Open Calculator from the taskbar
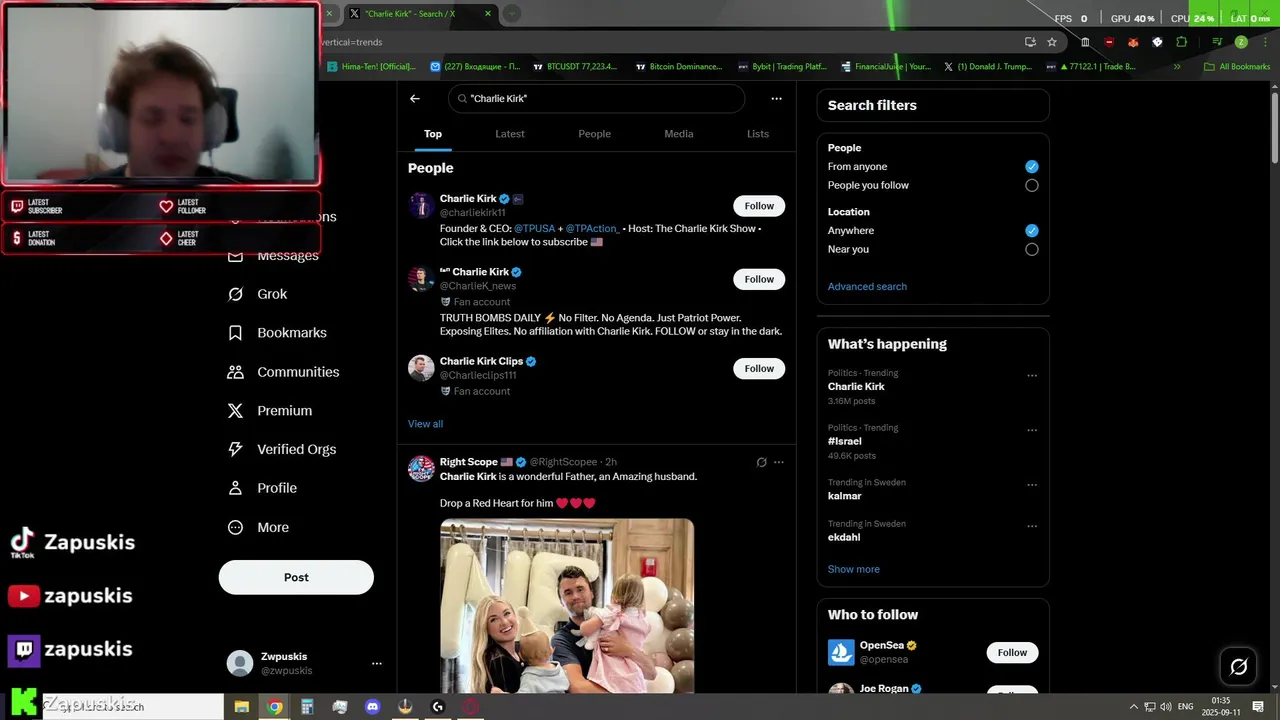Image resolution: width=1280 pixels, height=720 pixels. (x=307, y=706)
